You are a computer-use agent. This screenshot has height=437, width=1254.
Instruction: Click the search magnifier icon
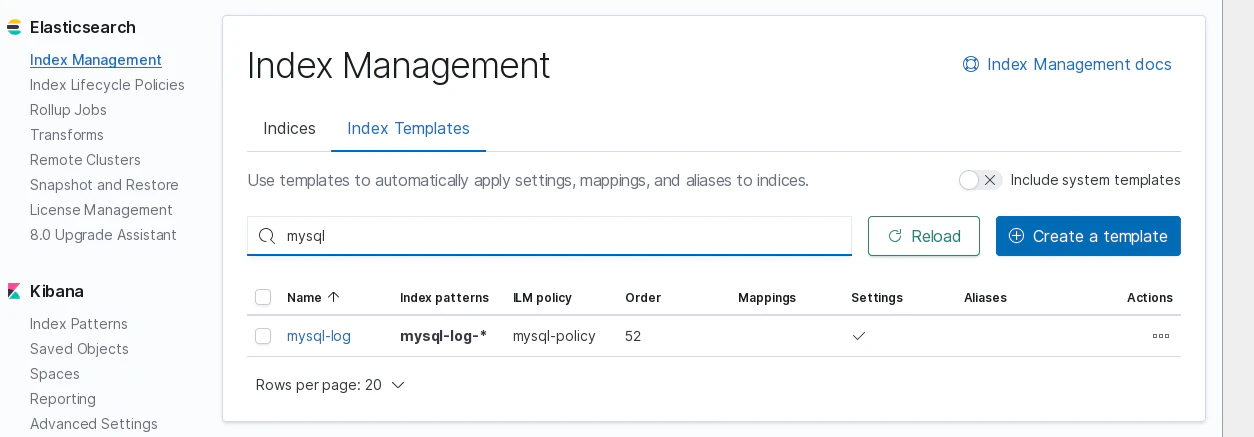[267, 236]
